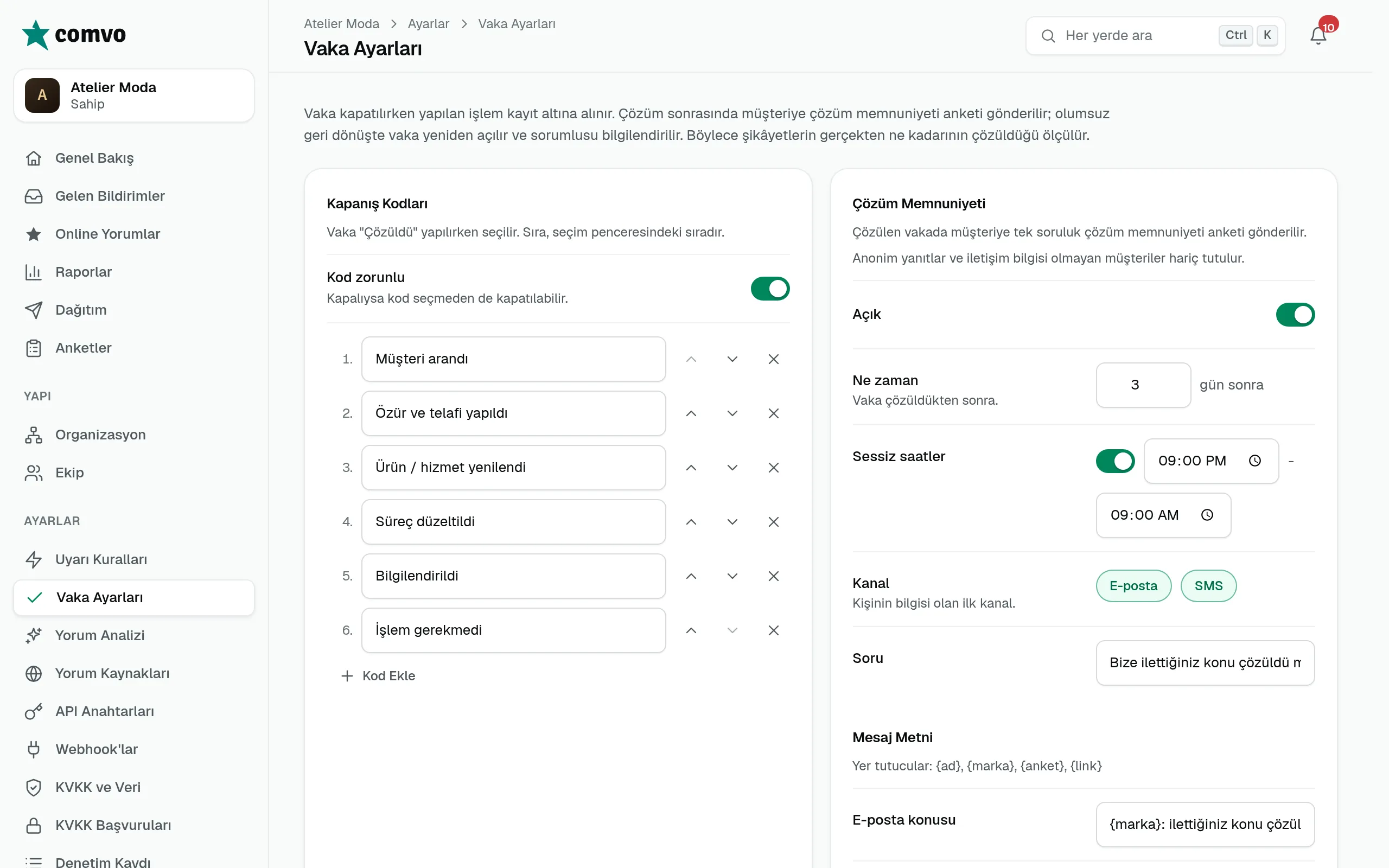Toggle the SMS channel chip
The image size is (1389, 868).
click(x=1208, y=586)
